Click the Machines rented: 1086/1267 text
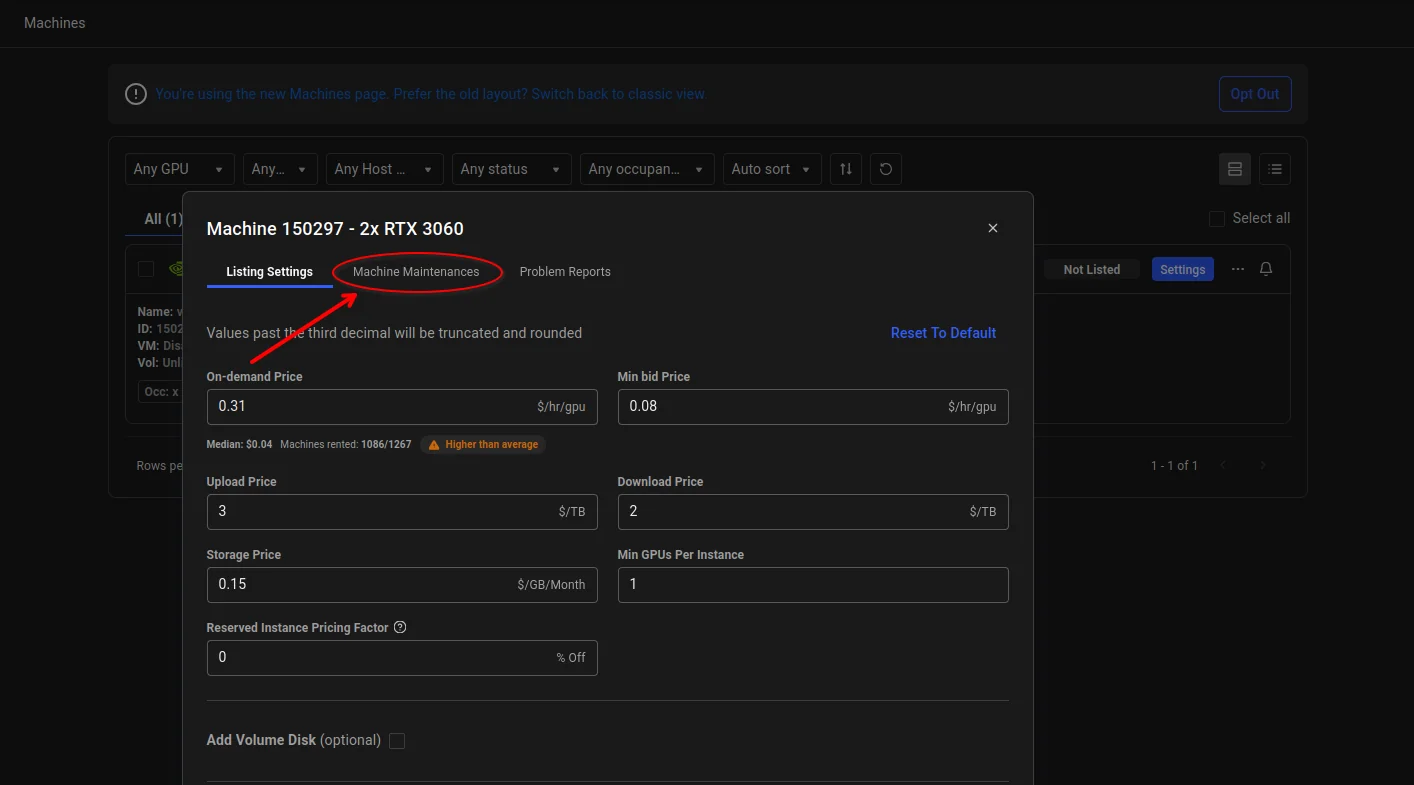 pos(346,444)
